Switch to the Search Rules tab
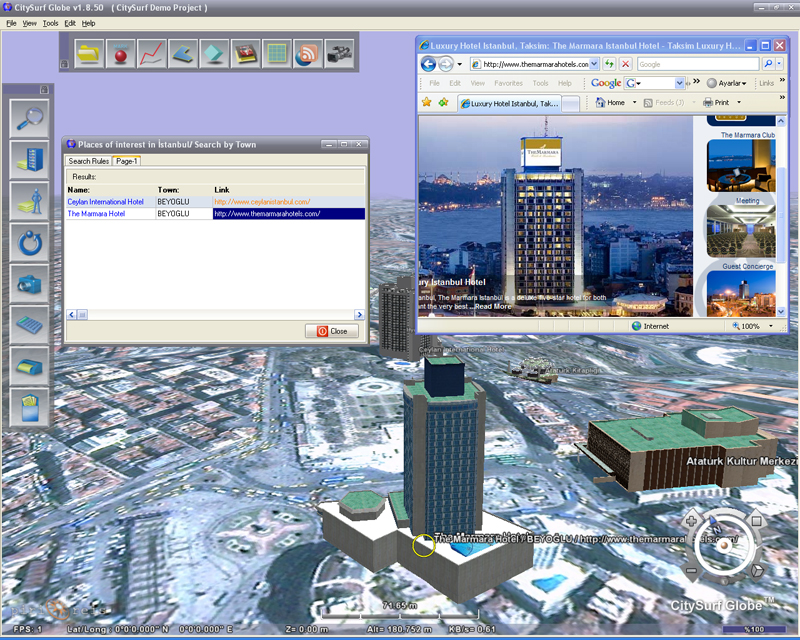The image size is (800, 640). point(89,161)
